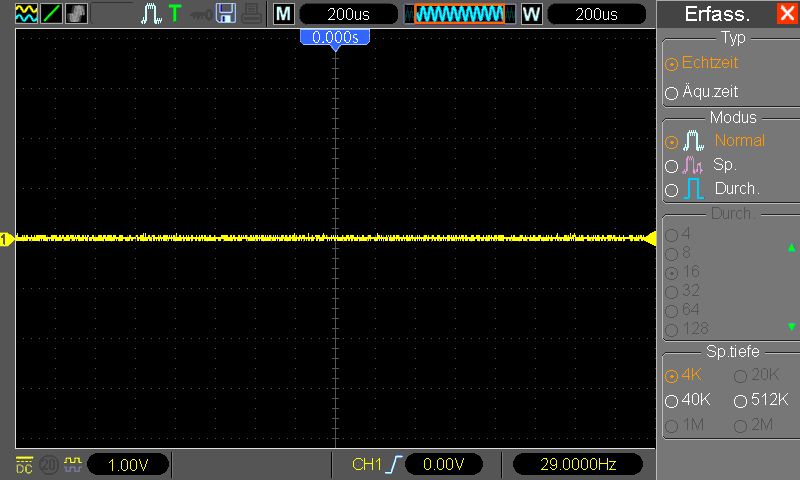Click the W window timebase icon
800x480 pixels.
531,14
